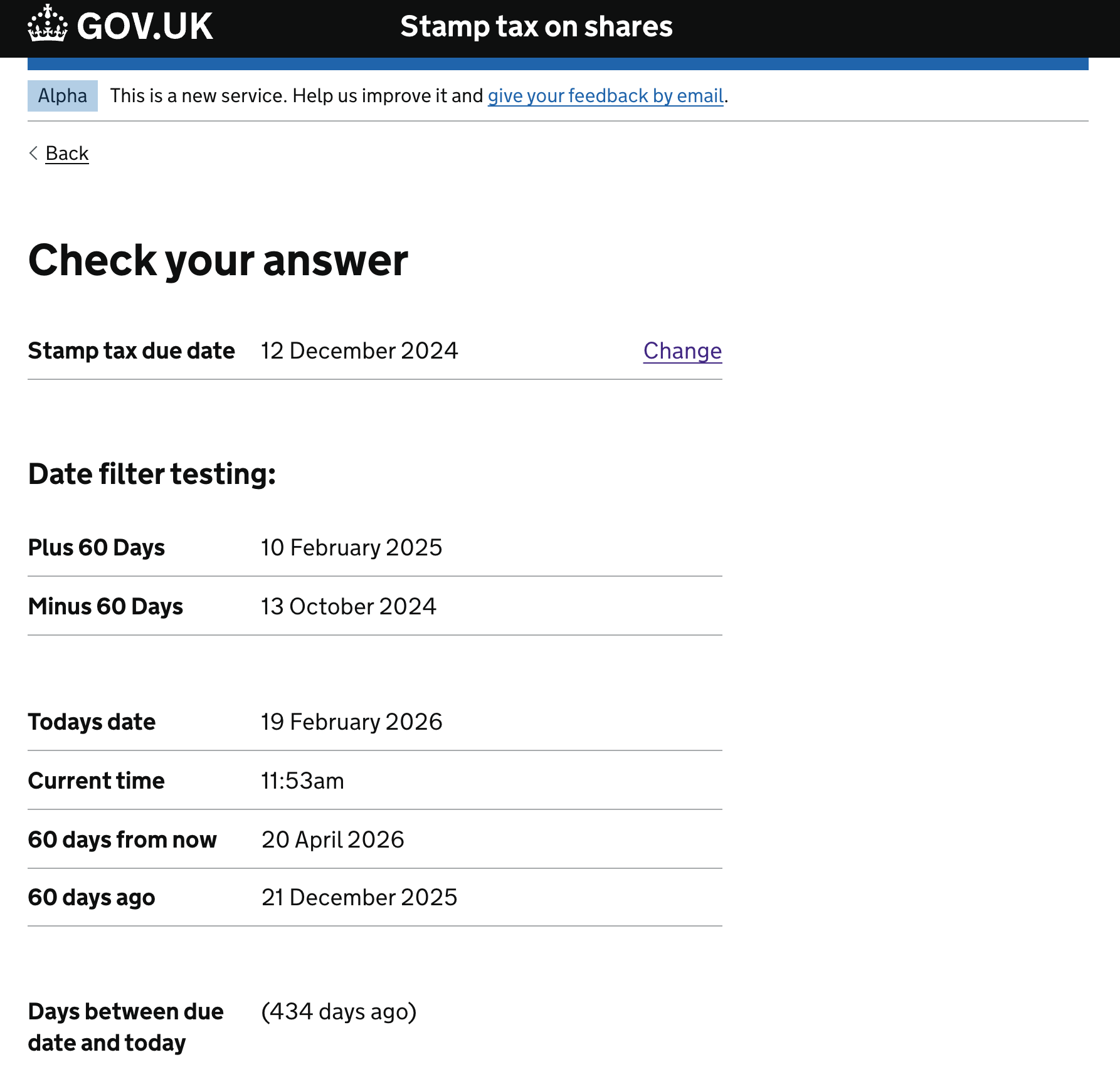1120x1067 pixels.
Task: Select the Stamp tax due date label
Action: [131, 351]
